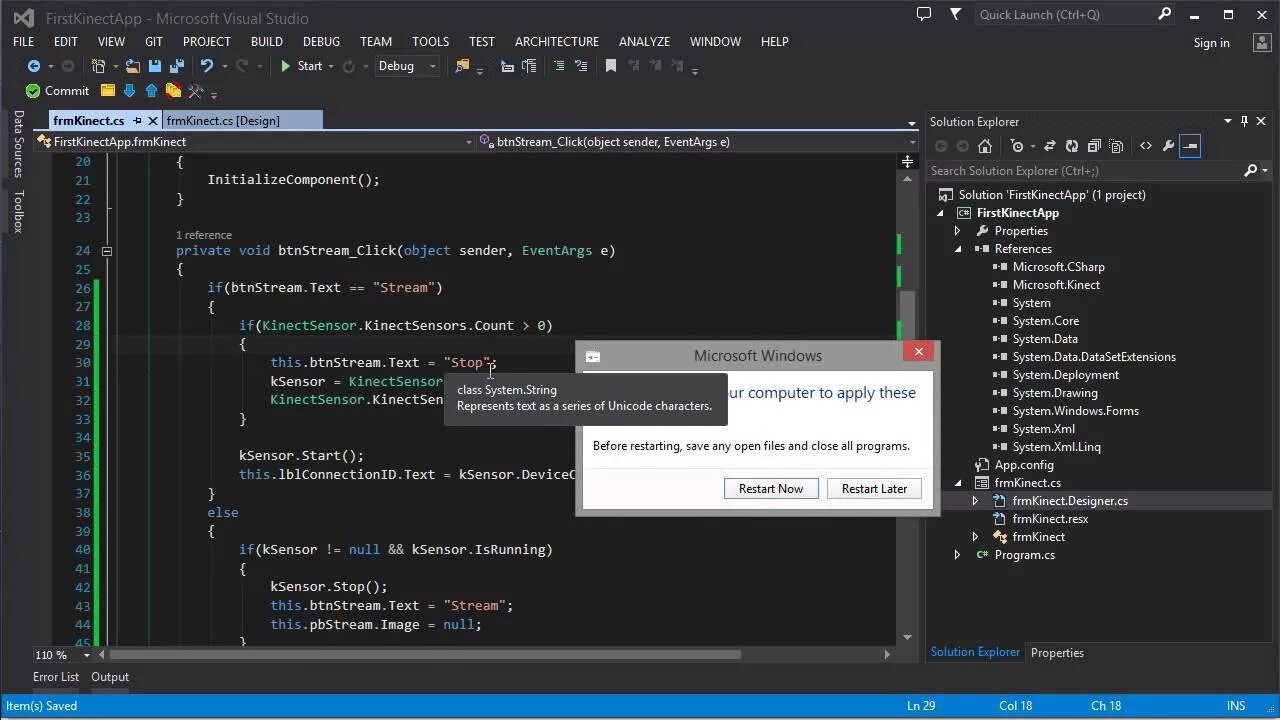The height and width of the screenshot is (720, 1280).
Task: Click the 1 reference CodeLens link
Action: (204, 235)
